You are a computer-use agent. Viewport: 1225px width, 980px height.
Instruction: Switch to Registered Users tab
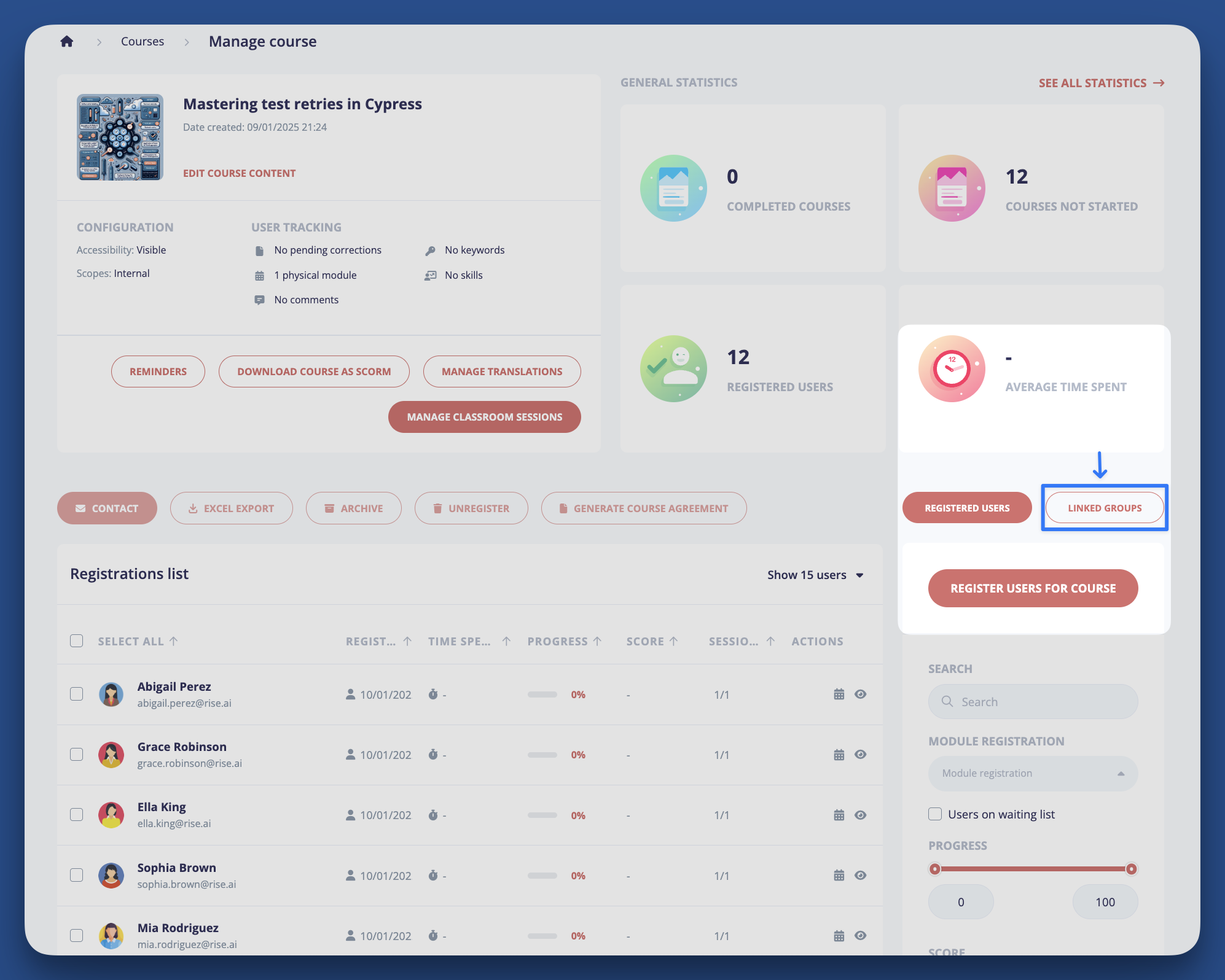coord(967,508)
